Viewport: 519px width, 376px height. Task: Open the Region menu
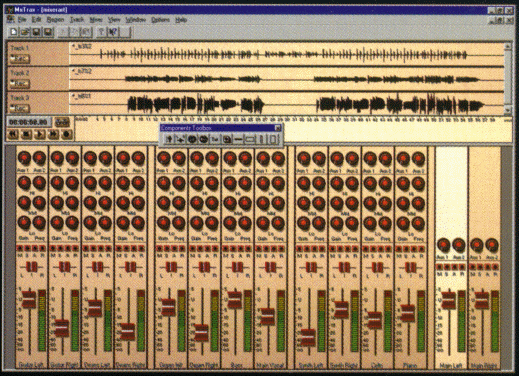pyautogui.click(x=55, y=20)
